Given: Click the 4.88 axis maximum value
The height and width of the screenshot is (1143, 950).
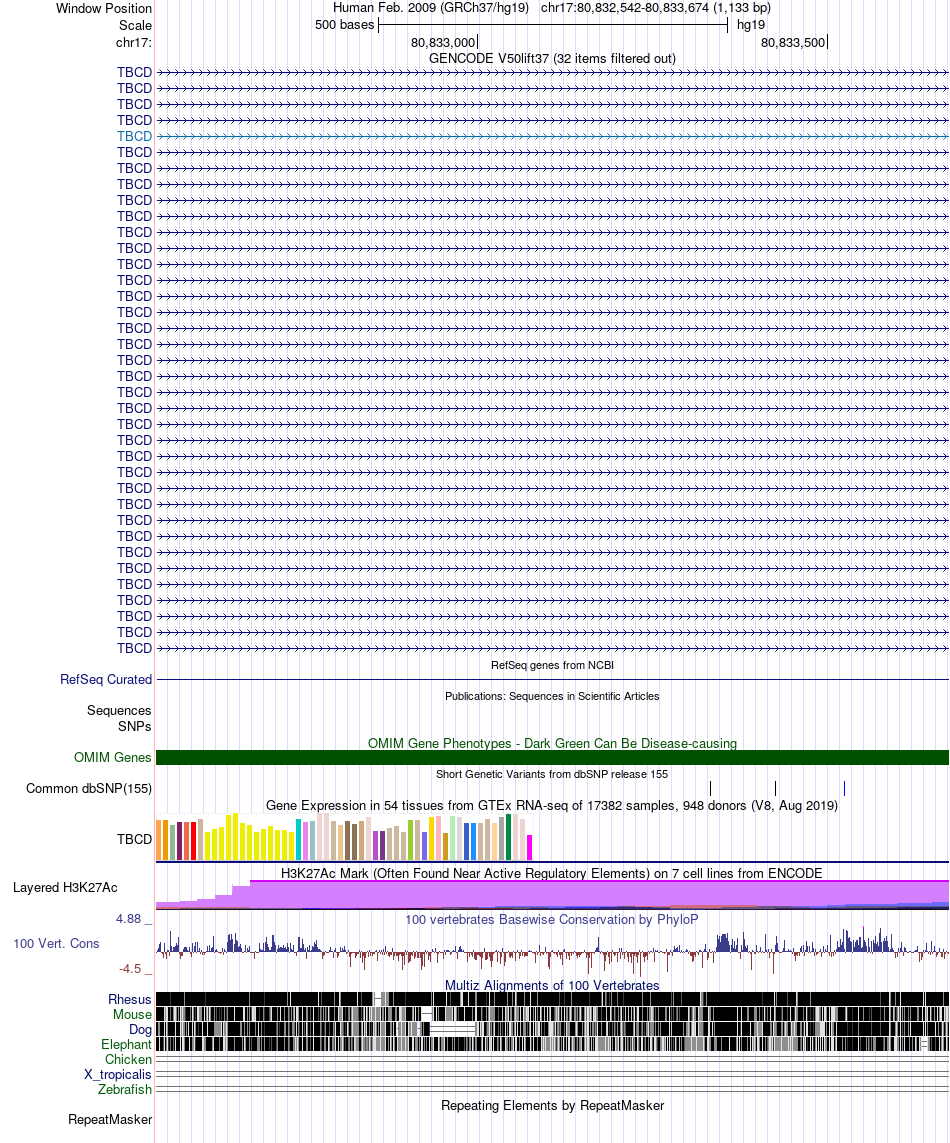Looking at the screenshot, I should pos(128,919).
